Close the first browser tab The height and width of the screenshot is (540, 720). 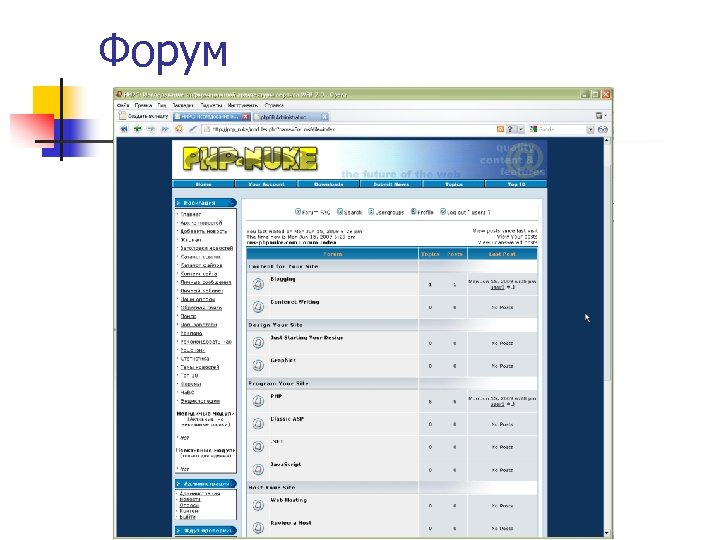pos(245,117)
